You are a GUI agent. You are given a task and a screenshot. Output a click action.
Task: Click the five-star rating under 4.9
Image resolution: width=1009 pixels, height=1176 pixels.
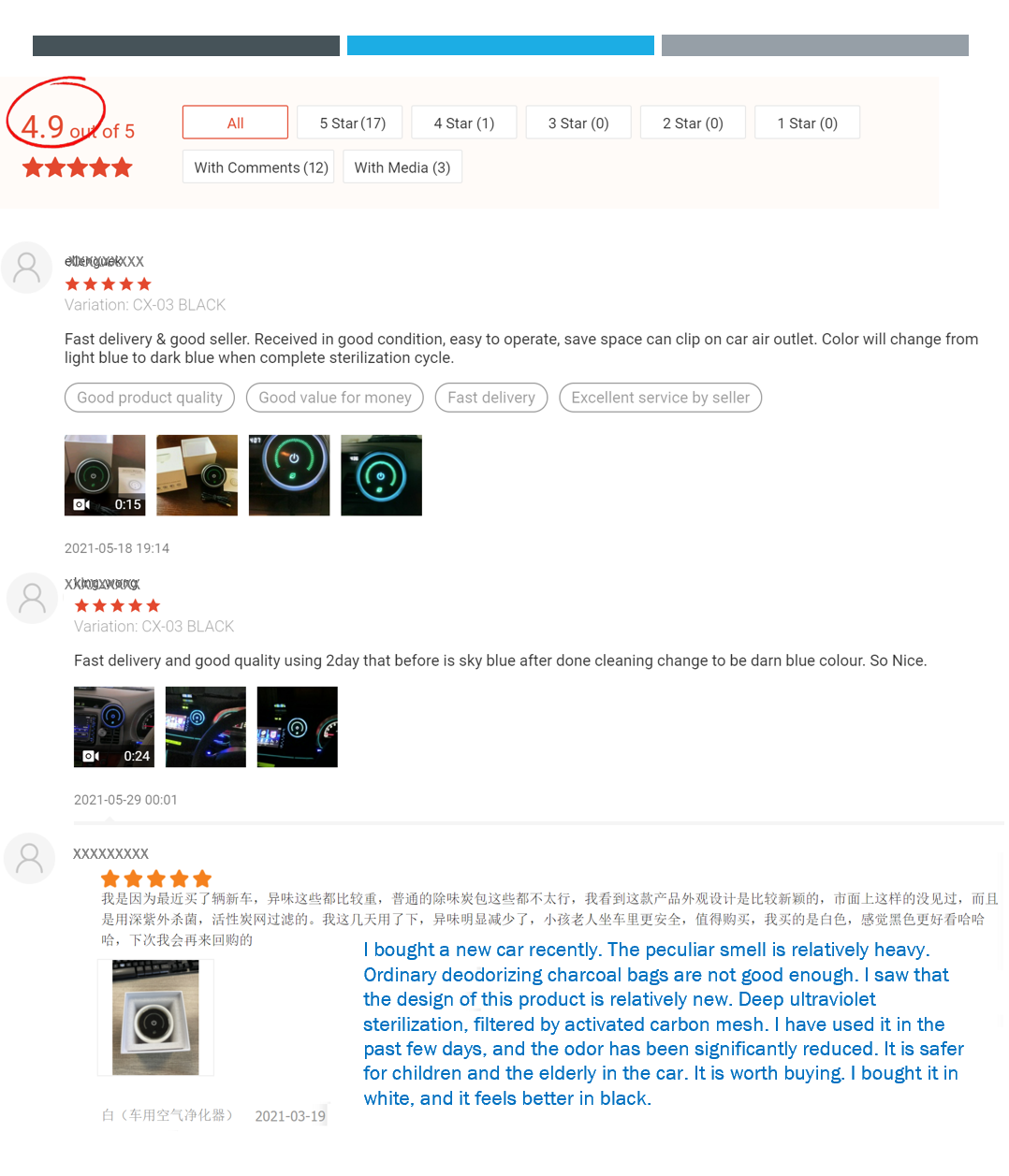pos(78,168)
